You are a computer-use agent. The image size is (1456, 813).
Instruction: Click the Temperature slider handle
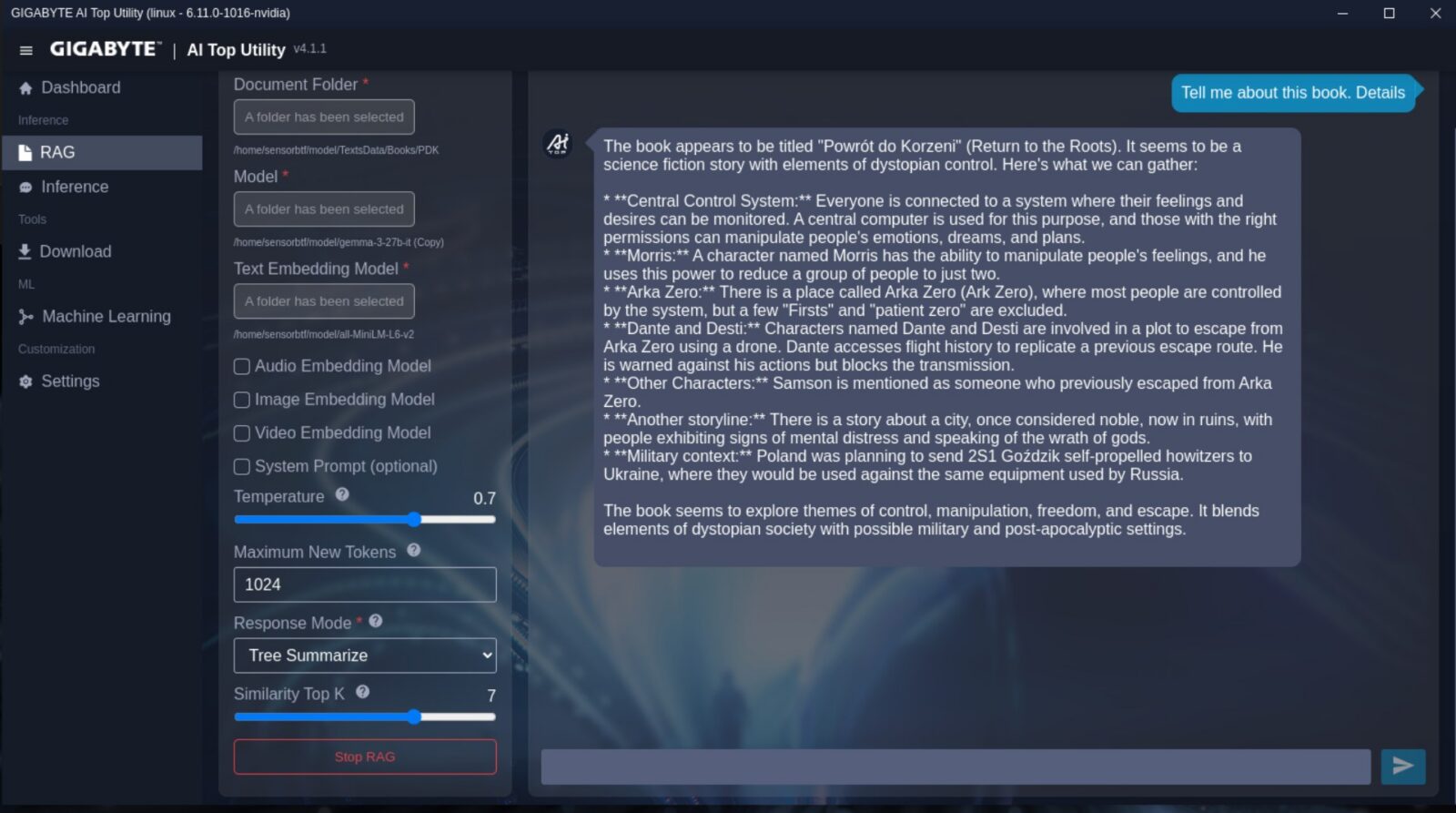[x=414, y=519]
